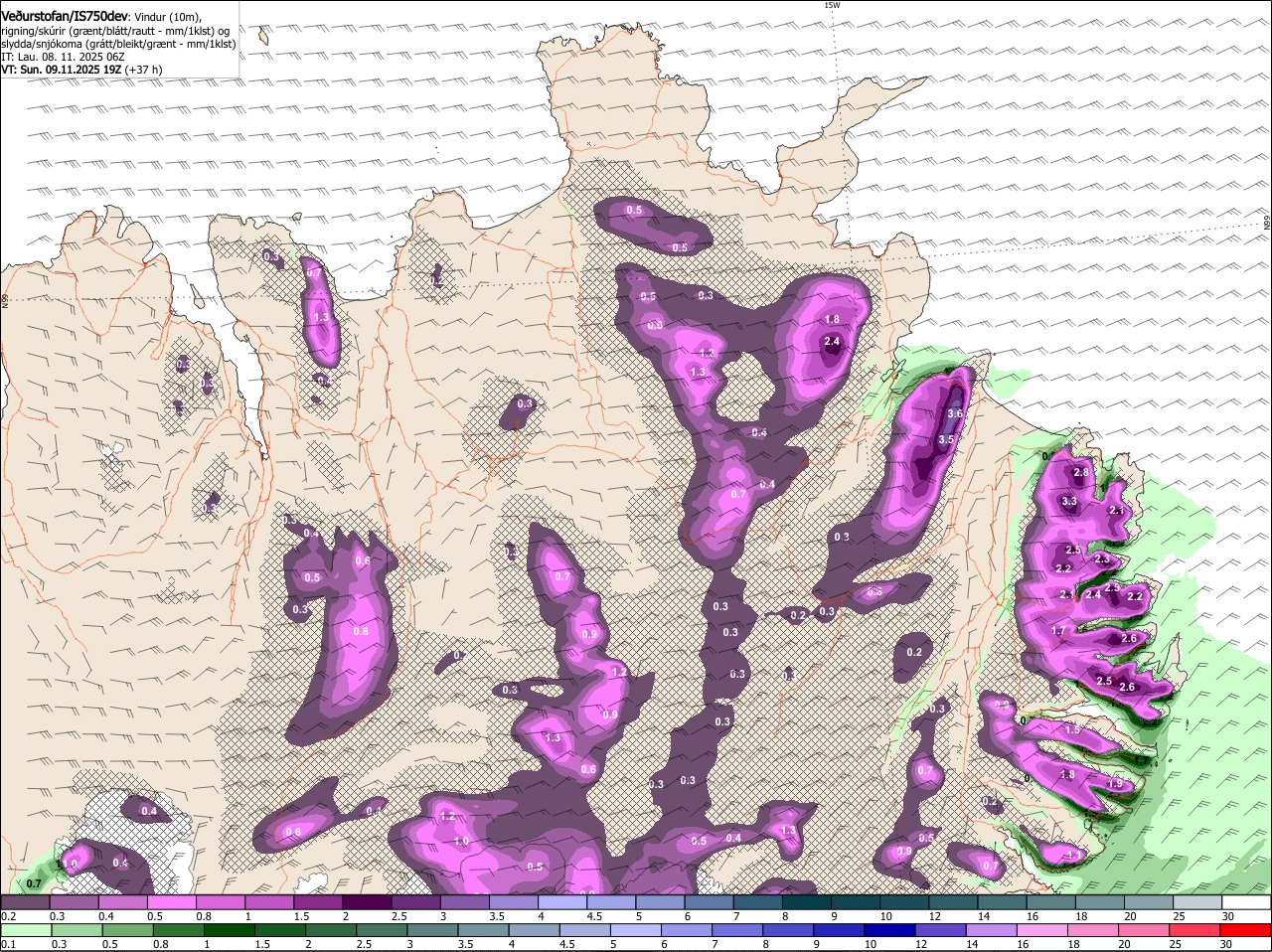1272x952 pixels.
Task: Click the 3.6 precipitation value on the map
Action: coord(955,413)
